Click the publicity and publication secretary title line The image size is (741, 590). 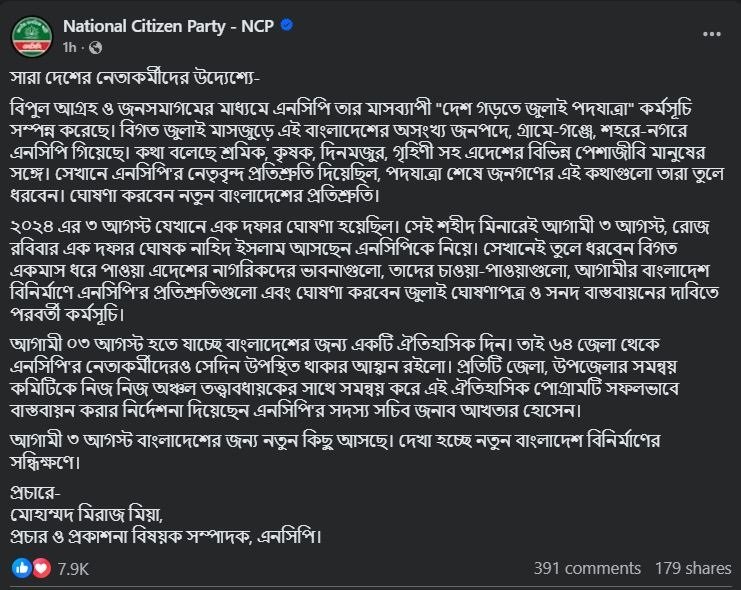(x=166, y=537)
